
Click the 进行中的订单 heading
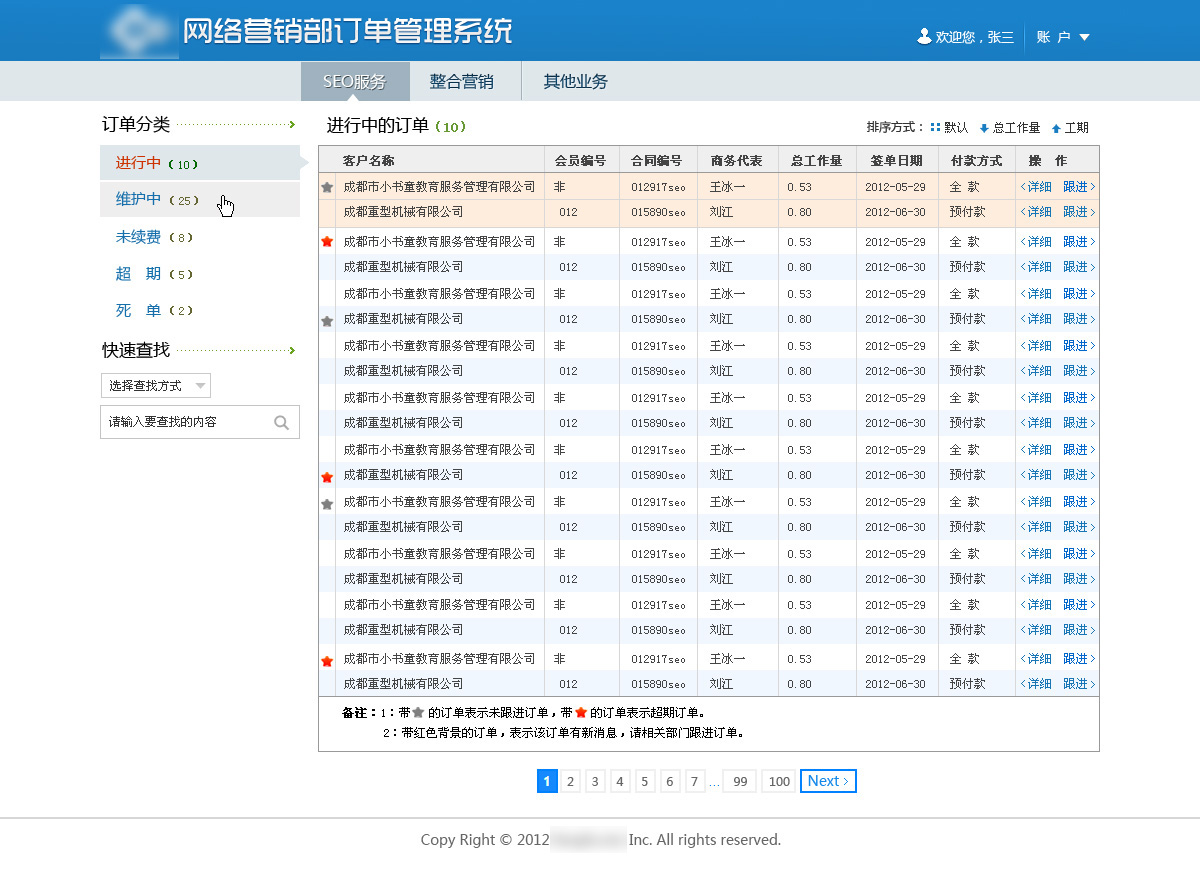tap(378, 126)
